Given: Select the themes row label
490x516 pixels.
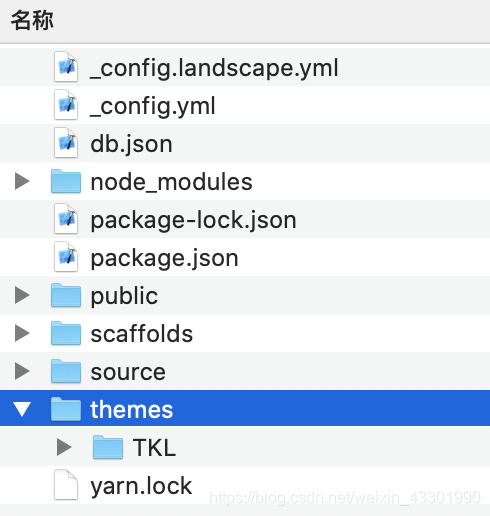Looking at the screenshot, I should tap(132, 409).
